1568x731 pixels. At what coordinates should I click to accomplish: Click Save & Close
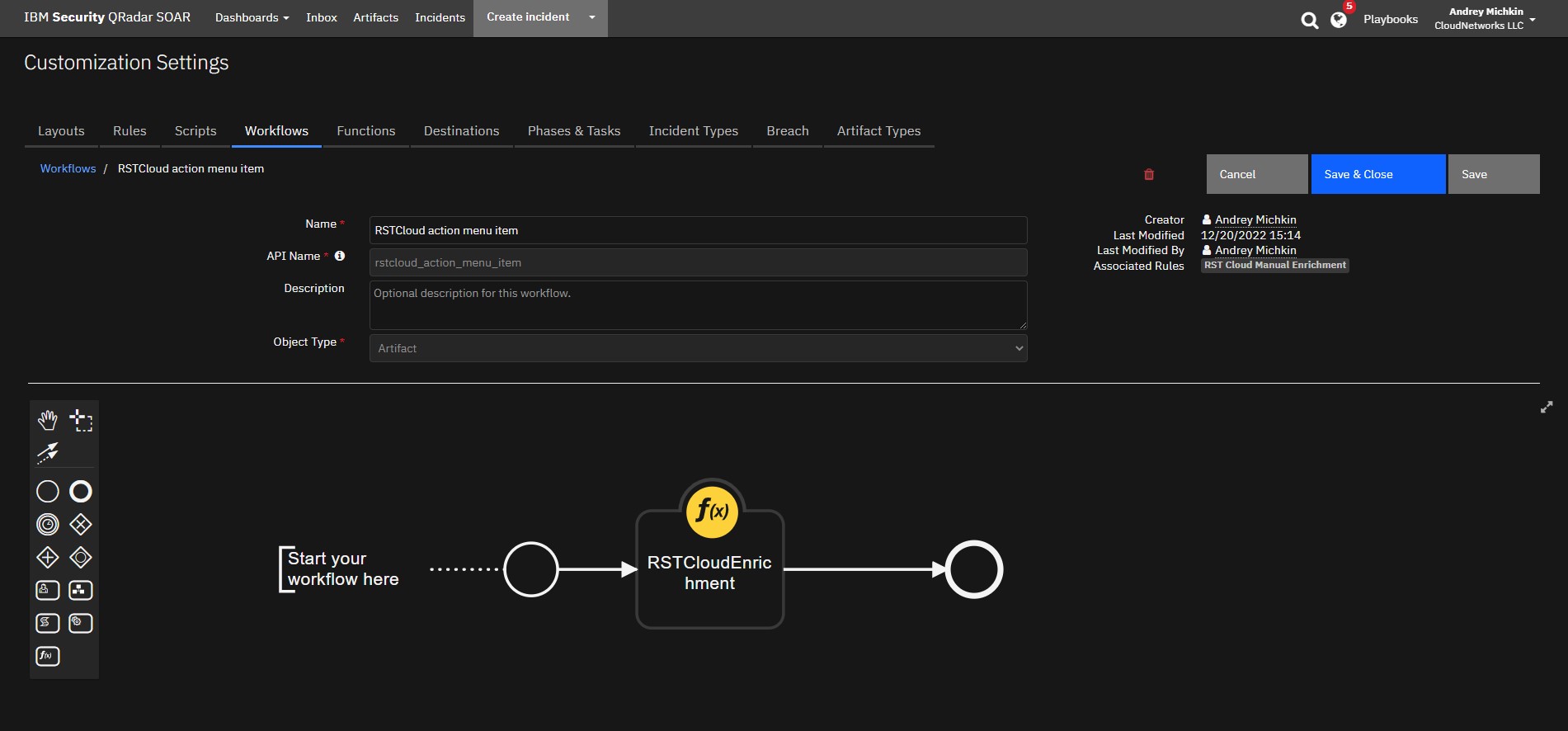coord(1378,174)
